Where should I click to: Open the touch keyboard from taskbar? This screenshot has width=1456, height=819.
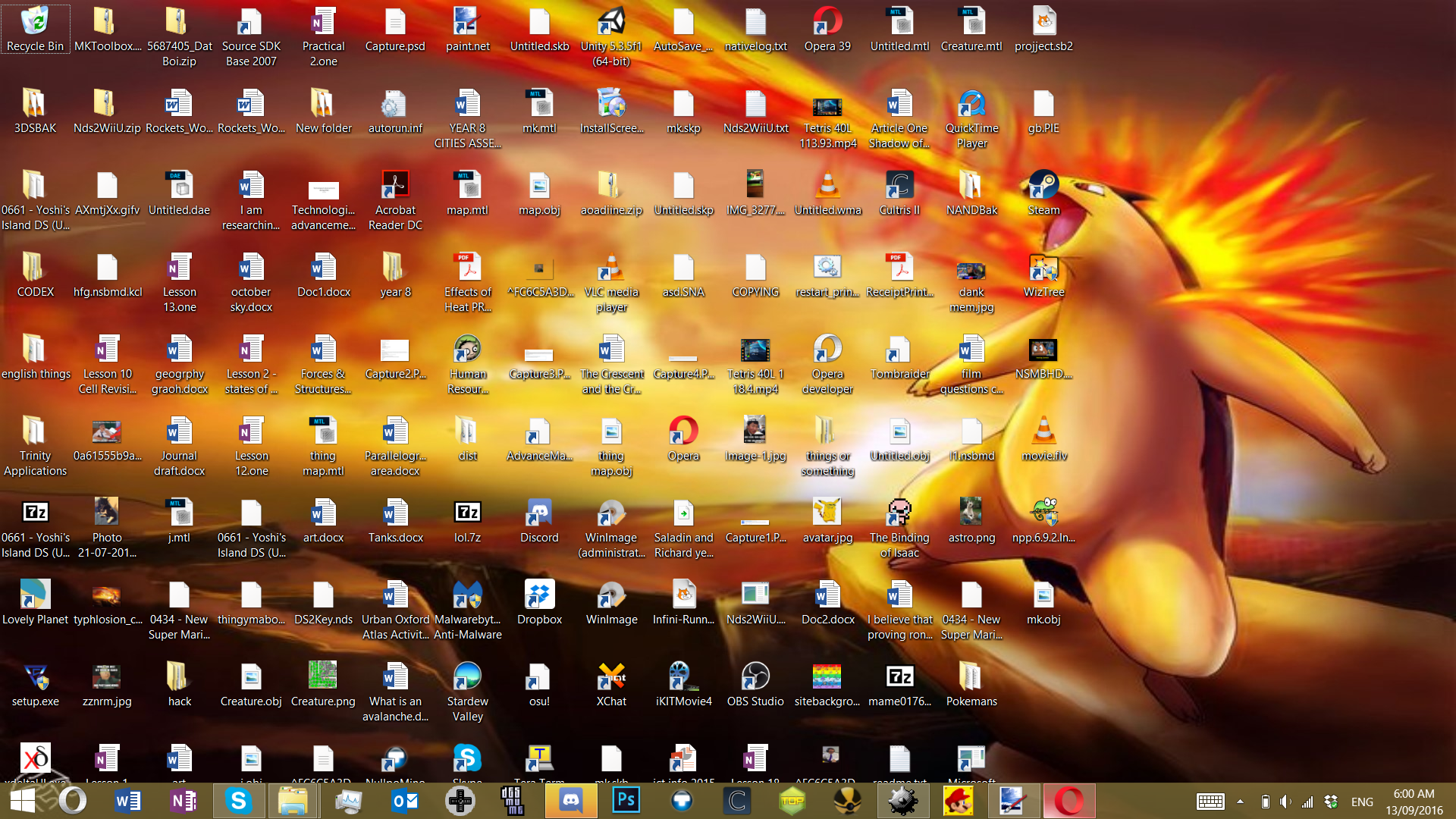1210,801
